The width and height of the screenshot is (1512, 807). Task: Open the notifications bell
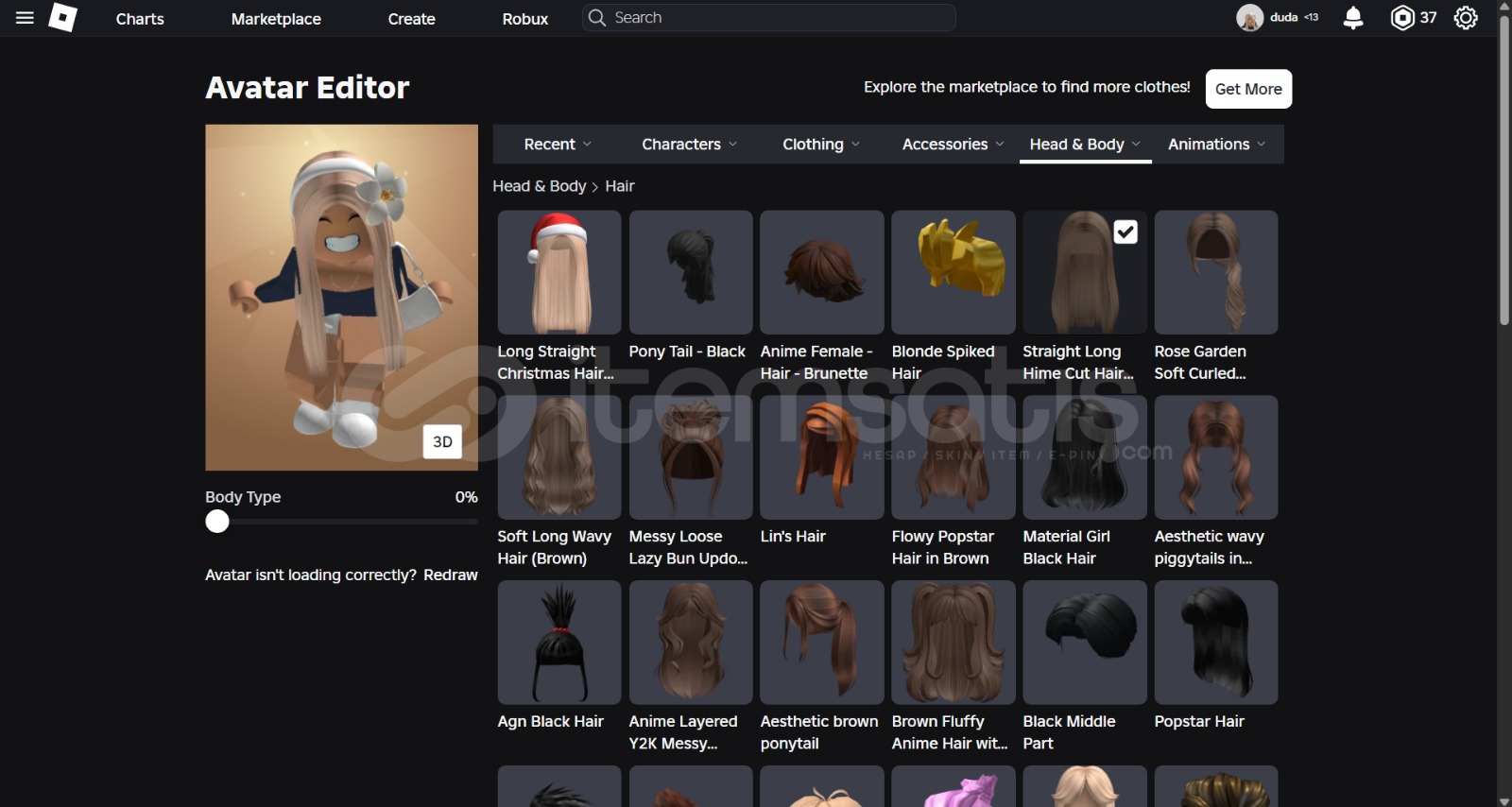[x=1353, y=18]
